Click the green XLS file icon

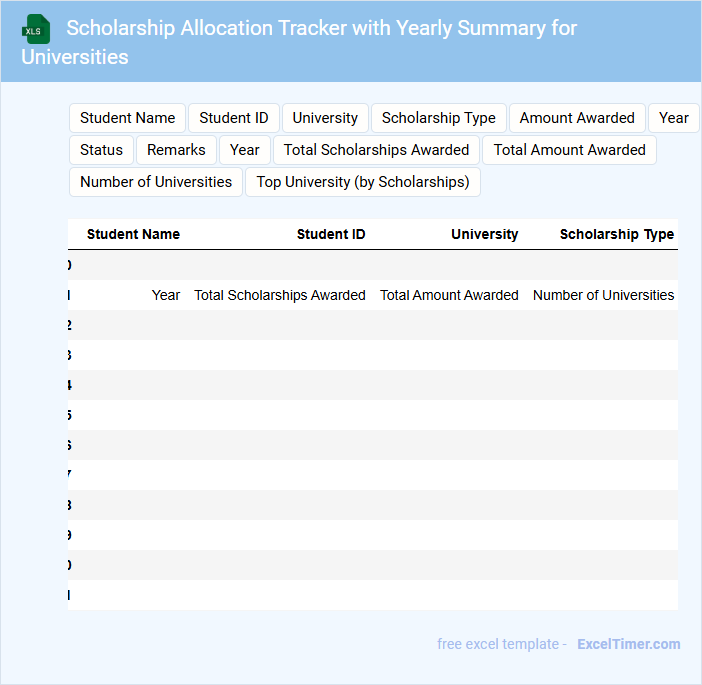(36, 29)
